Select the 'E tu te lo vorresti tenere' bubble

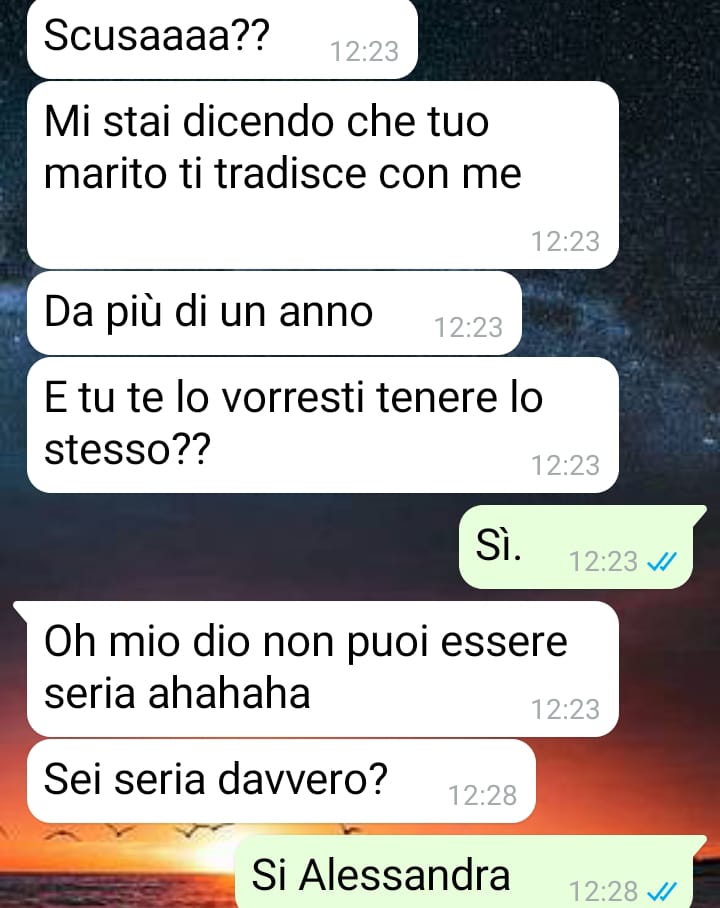click(x=323, y=425)
